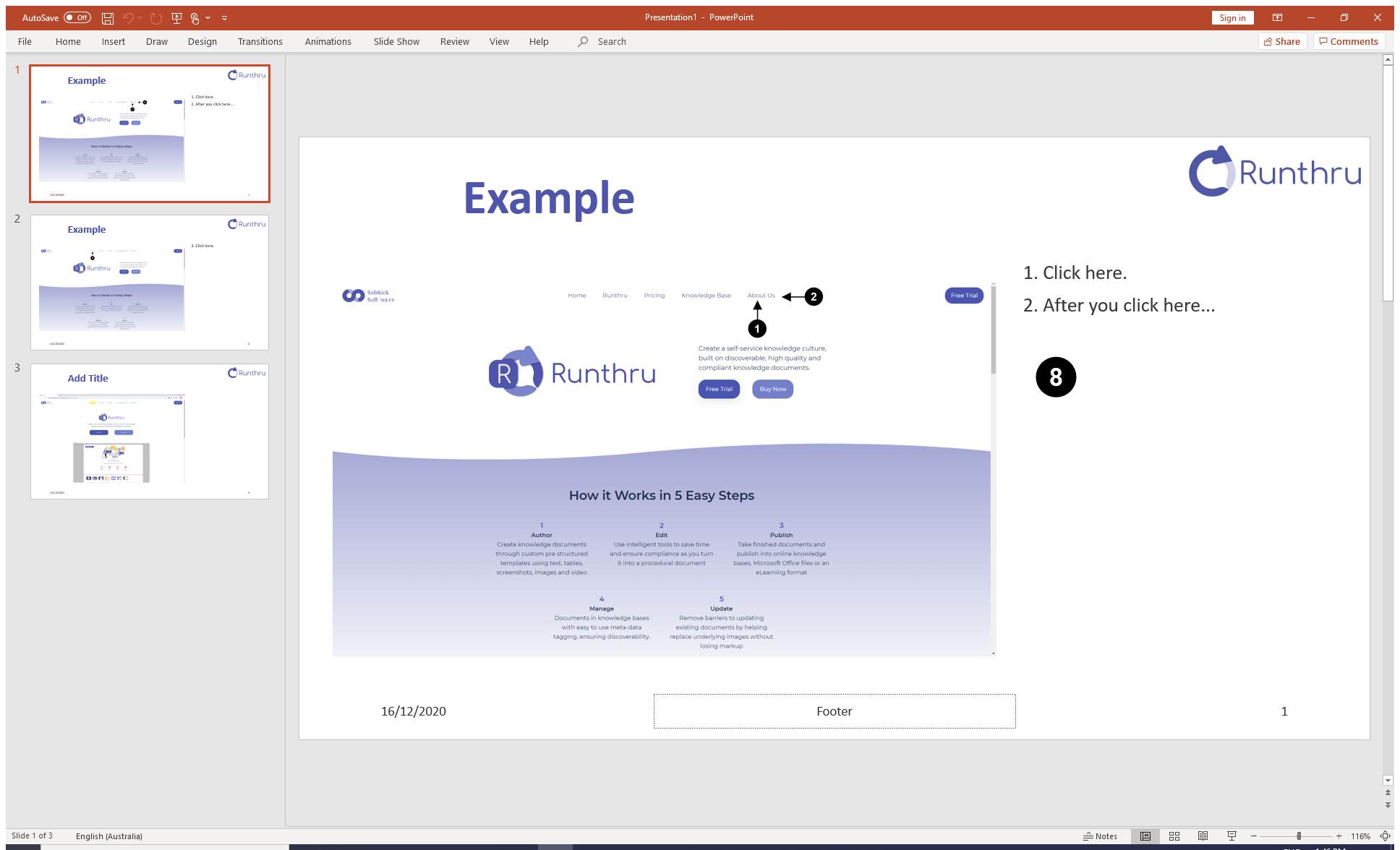Go to Next Slide double-arrow icon
This screenshot has width=1400, height=850.
click(x=1388, y=804)
